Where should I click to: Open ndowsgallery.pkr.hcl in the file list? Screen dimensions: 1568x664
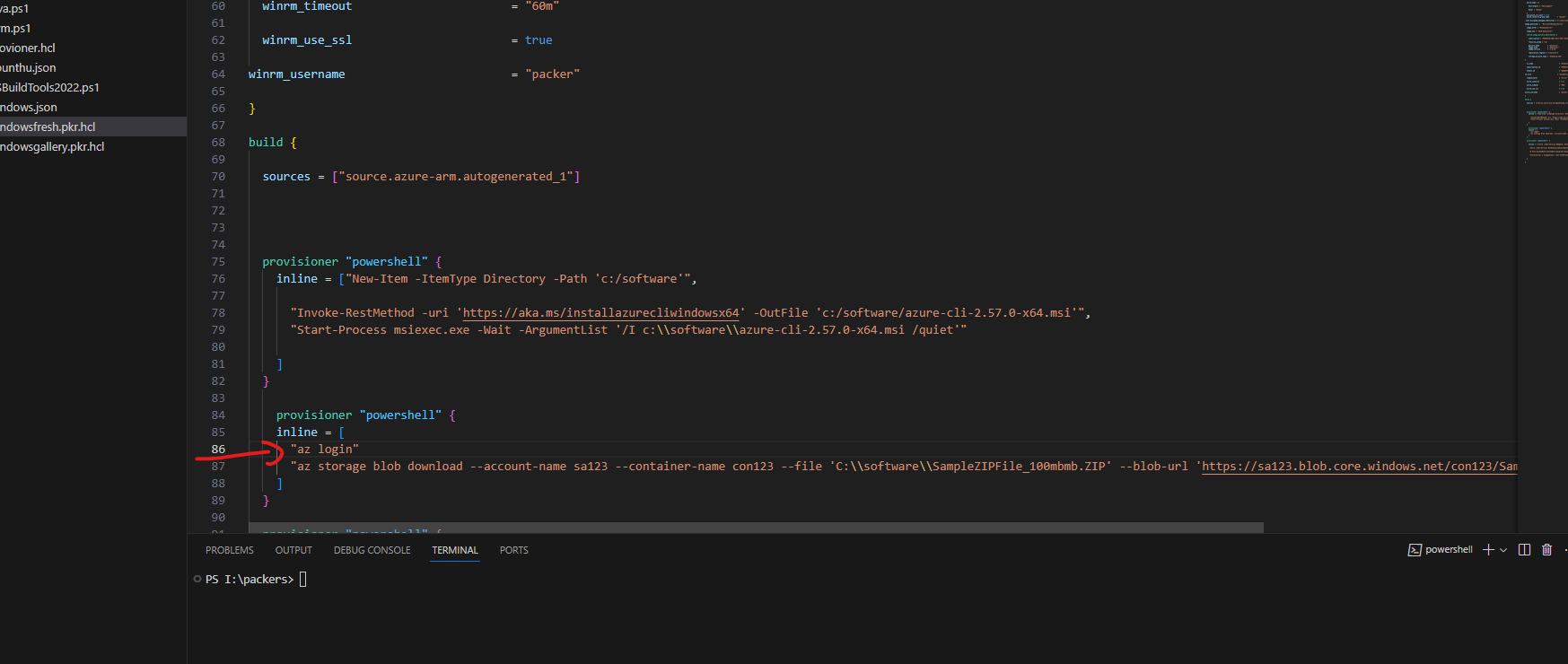click(x=52, y=146)
